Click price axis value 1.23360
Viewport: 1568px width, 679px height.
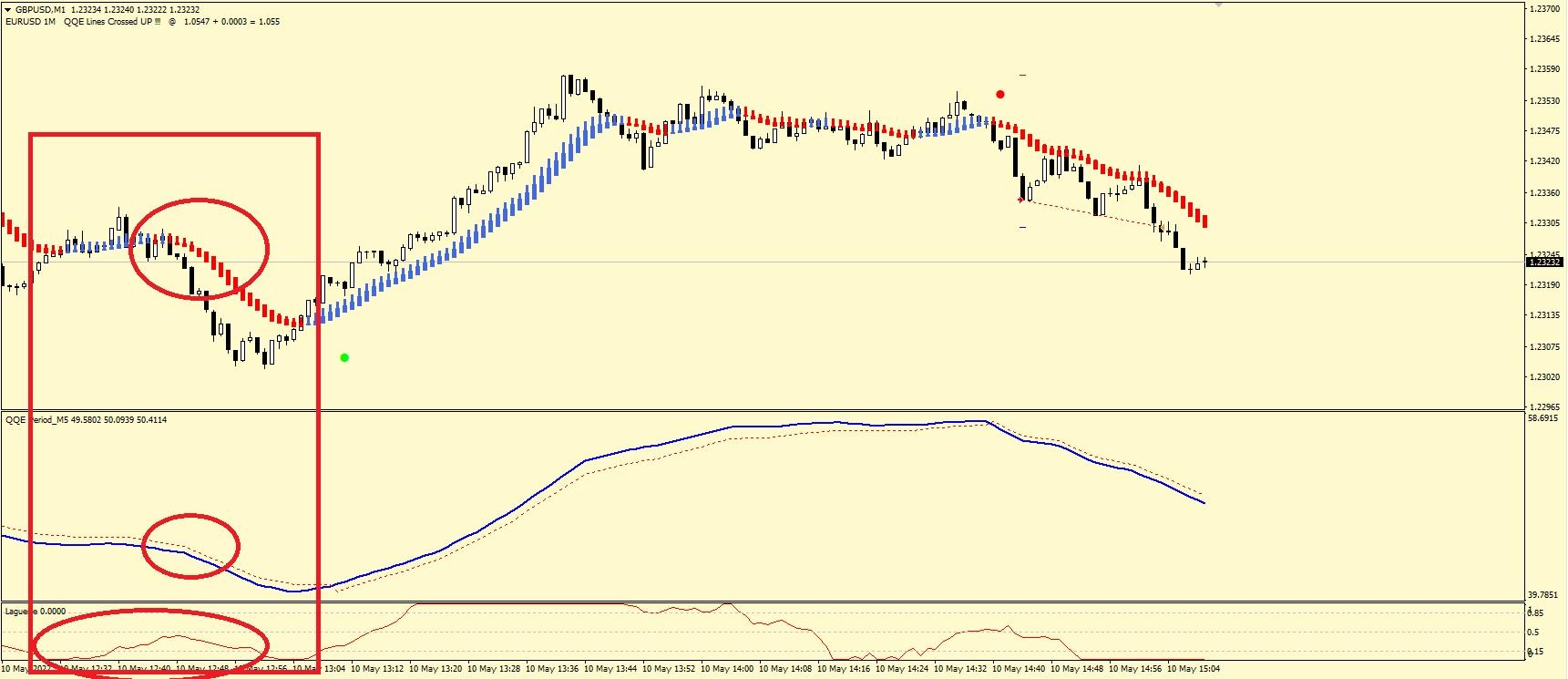[x=1544, y=193]
